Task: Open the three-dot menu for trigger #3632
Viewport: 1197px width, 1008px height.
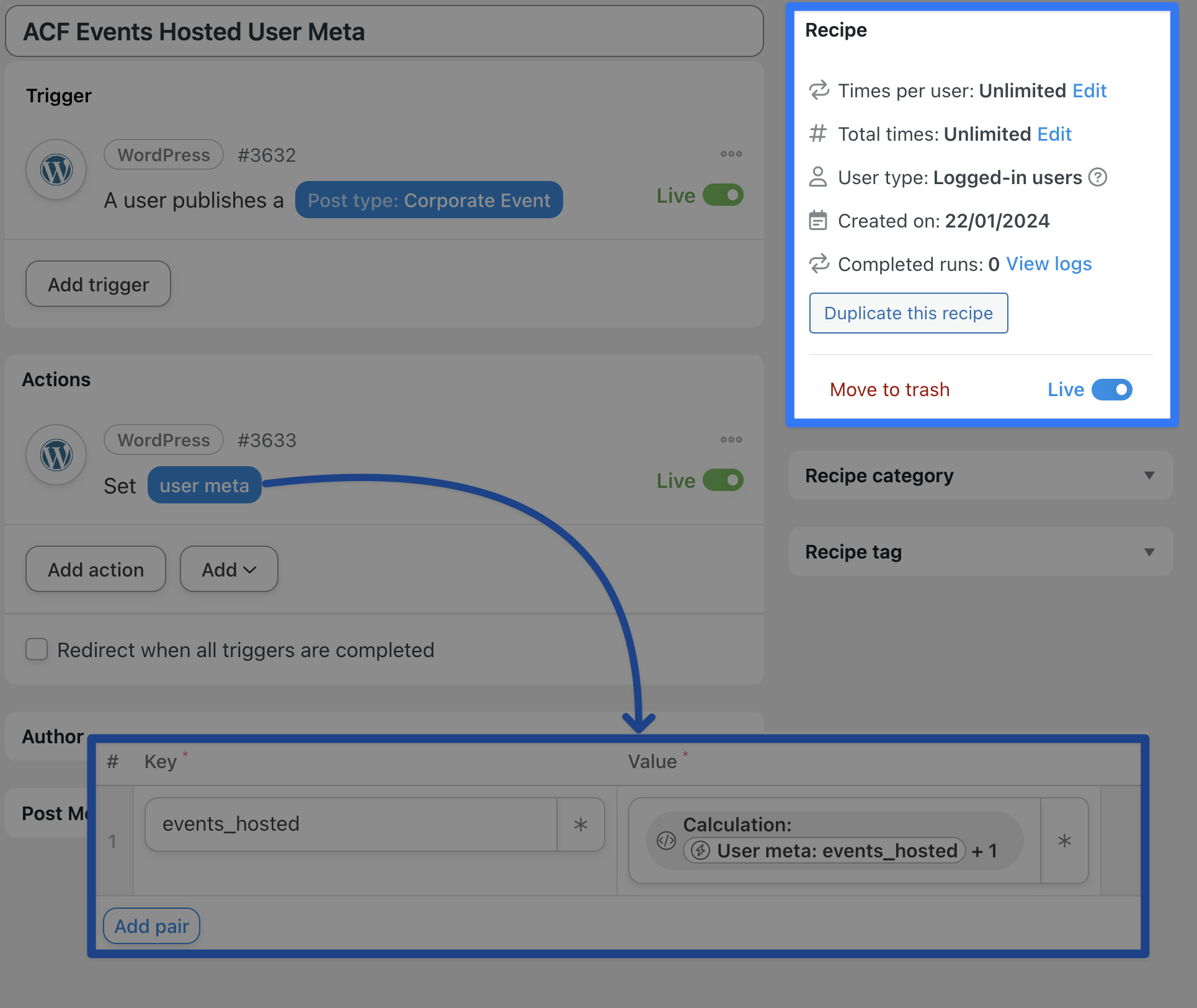Action: (x=731, y=154)
